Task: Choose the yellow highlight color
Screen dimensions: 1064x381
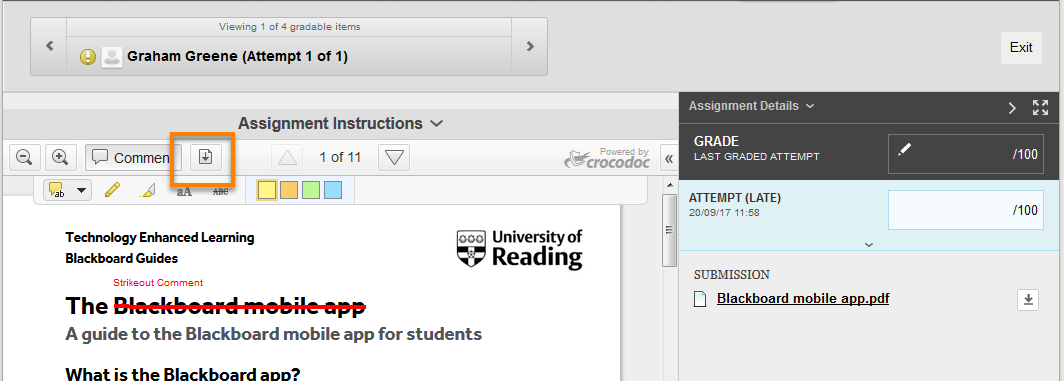Action: pos(267,191)
